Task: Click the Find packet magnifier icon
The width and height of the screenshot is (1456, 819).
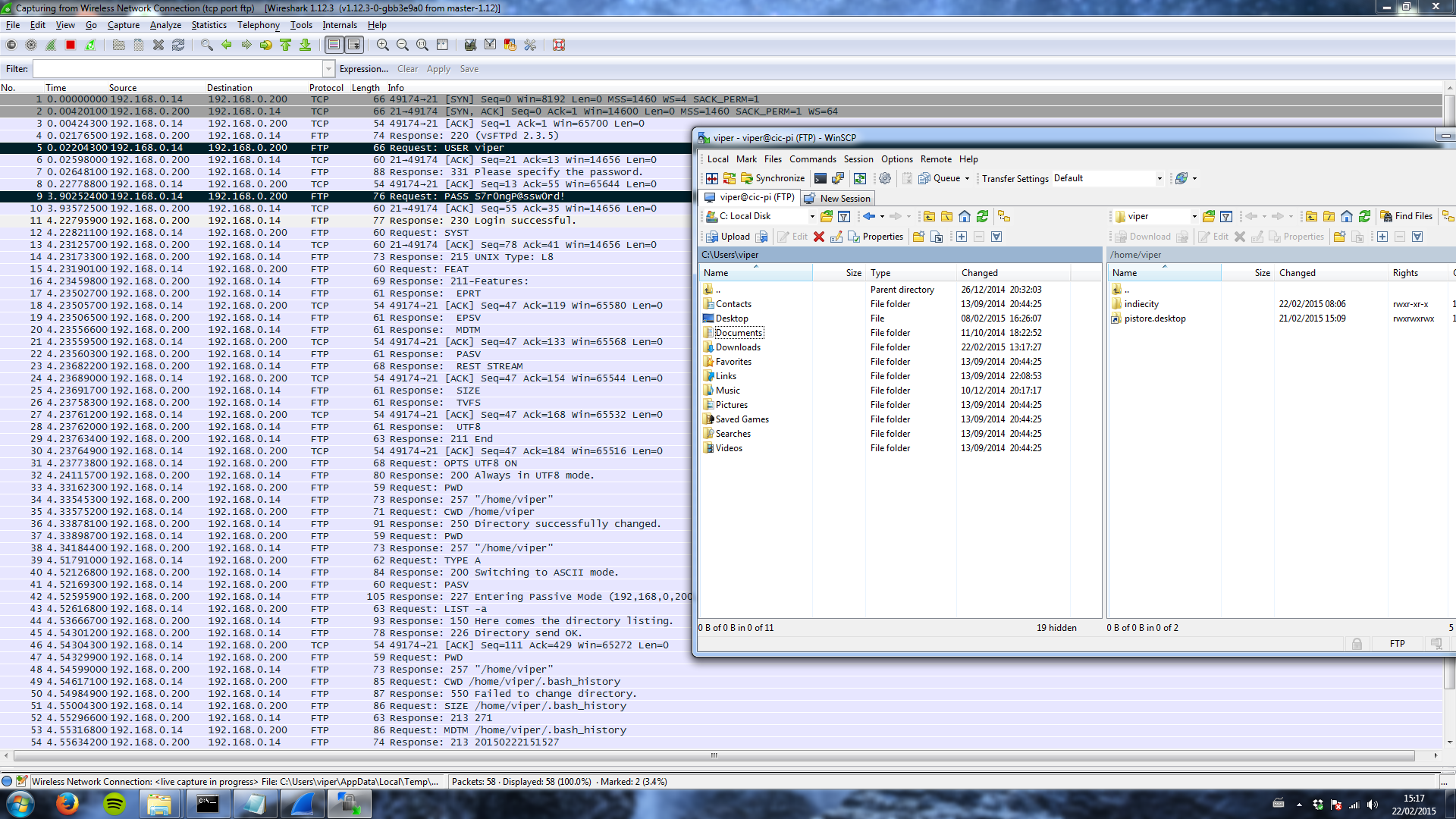Action: [206, 45]
